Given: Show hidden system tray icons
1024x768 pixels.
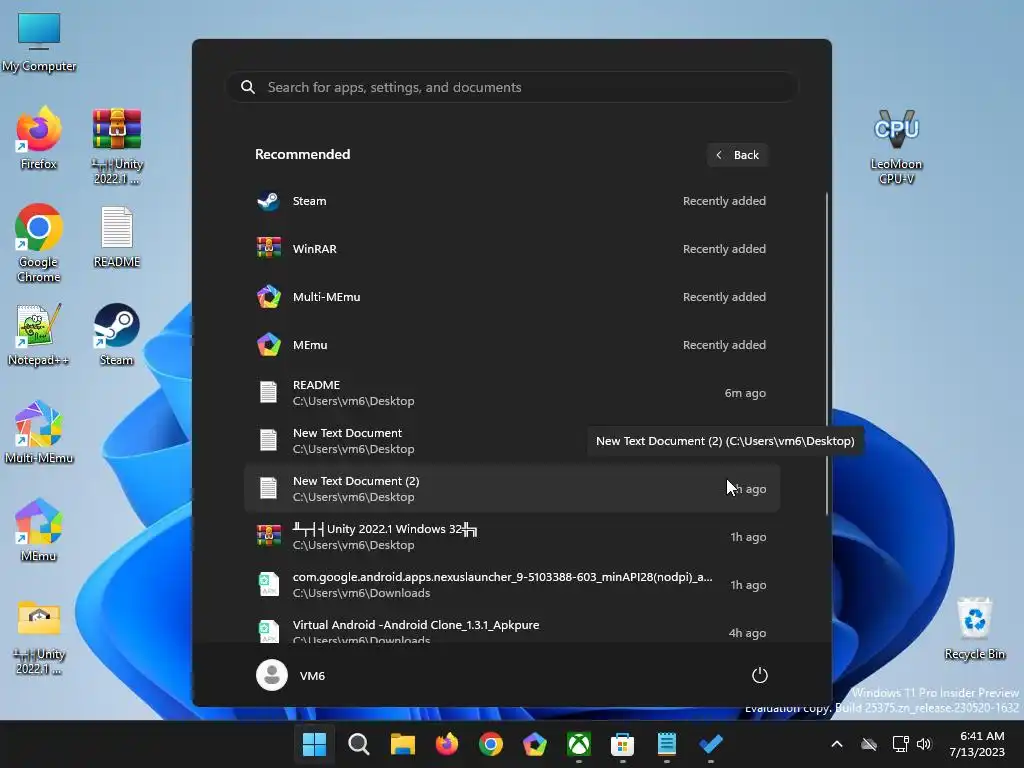Looking at the screenshot, I should coord(837,744).
